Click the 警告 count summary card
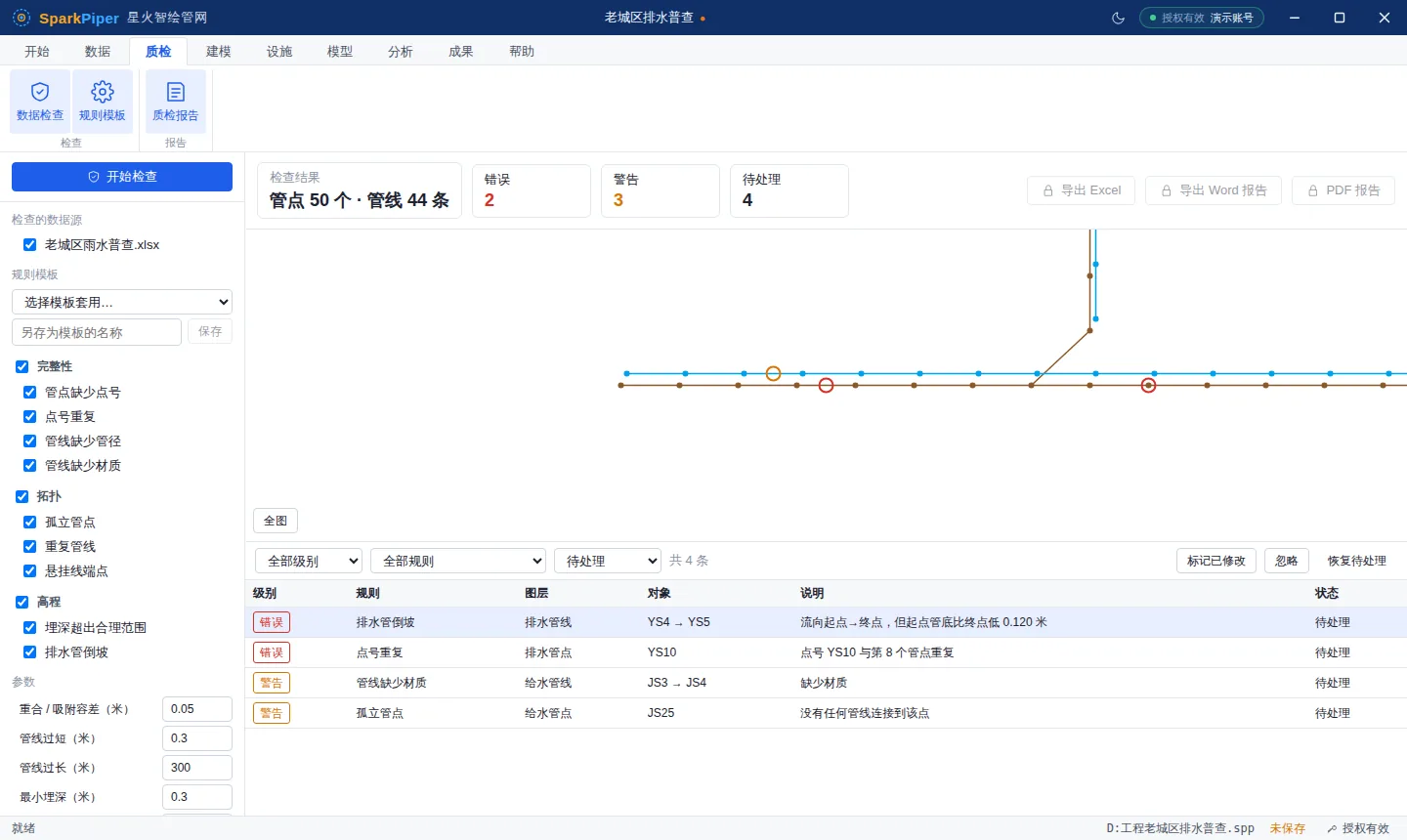Image resolution: width=1407 pixels, height=840 pixels. pos(661,190)
